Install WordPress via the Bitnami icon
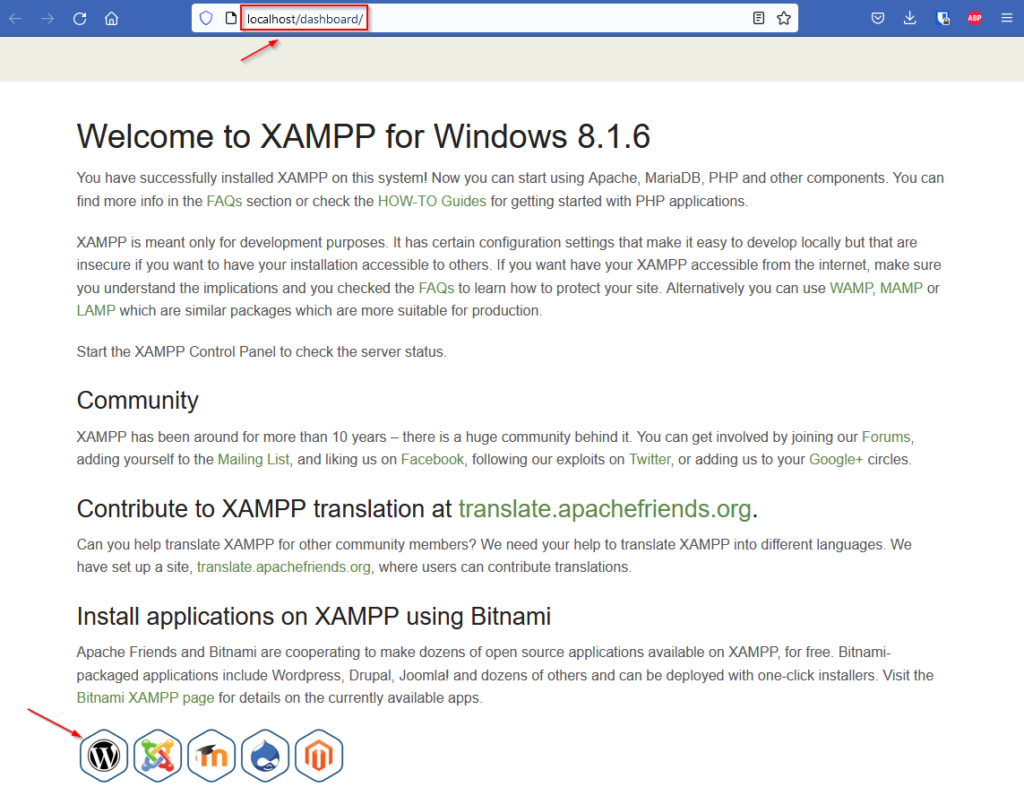This screenshot has width=1024, height=796. point(104,756)
